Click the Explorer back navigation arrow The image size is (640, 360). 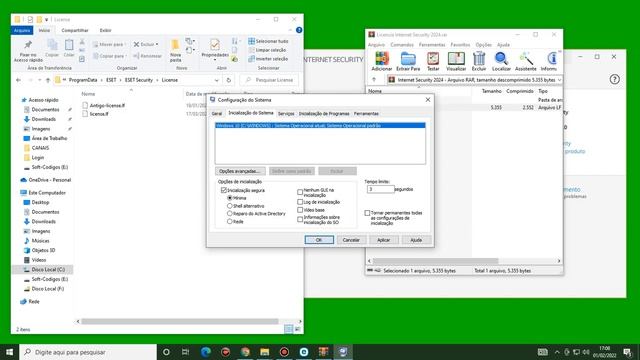pyautogui.click(x=18, y=80)
